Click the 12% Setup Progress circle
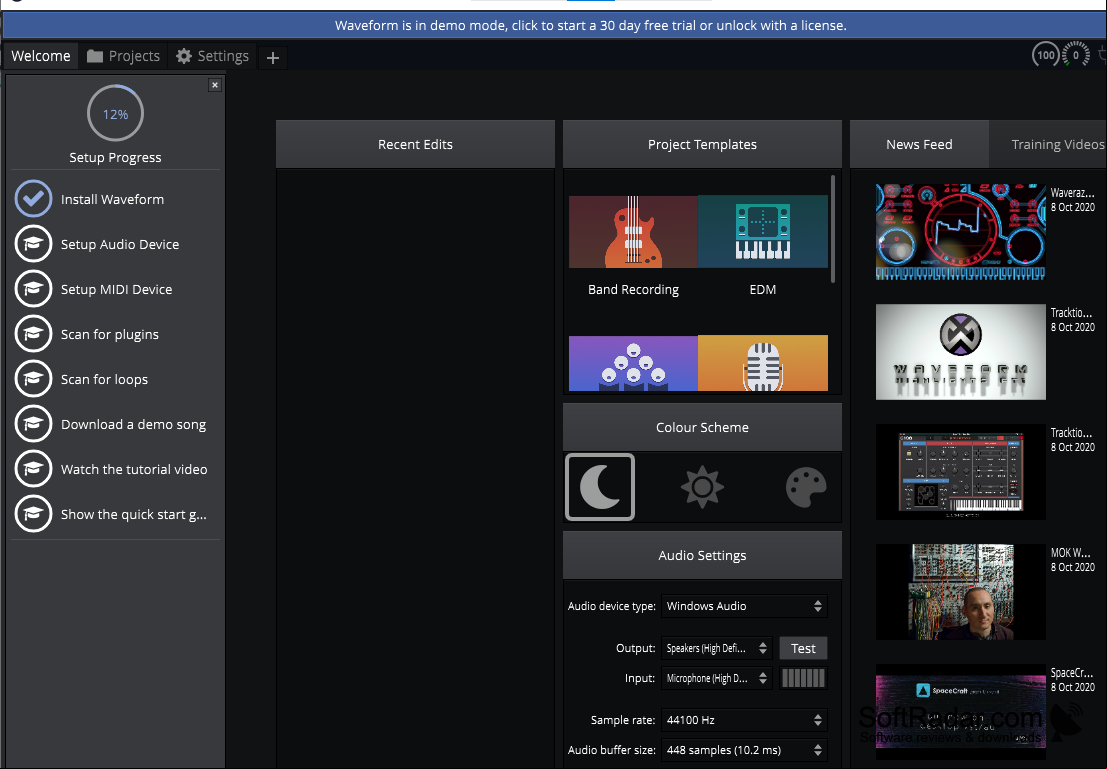Screen dimensions: 1107x769 tap(115, 114)
